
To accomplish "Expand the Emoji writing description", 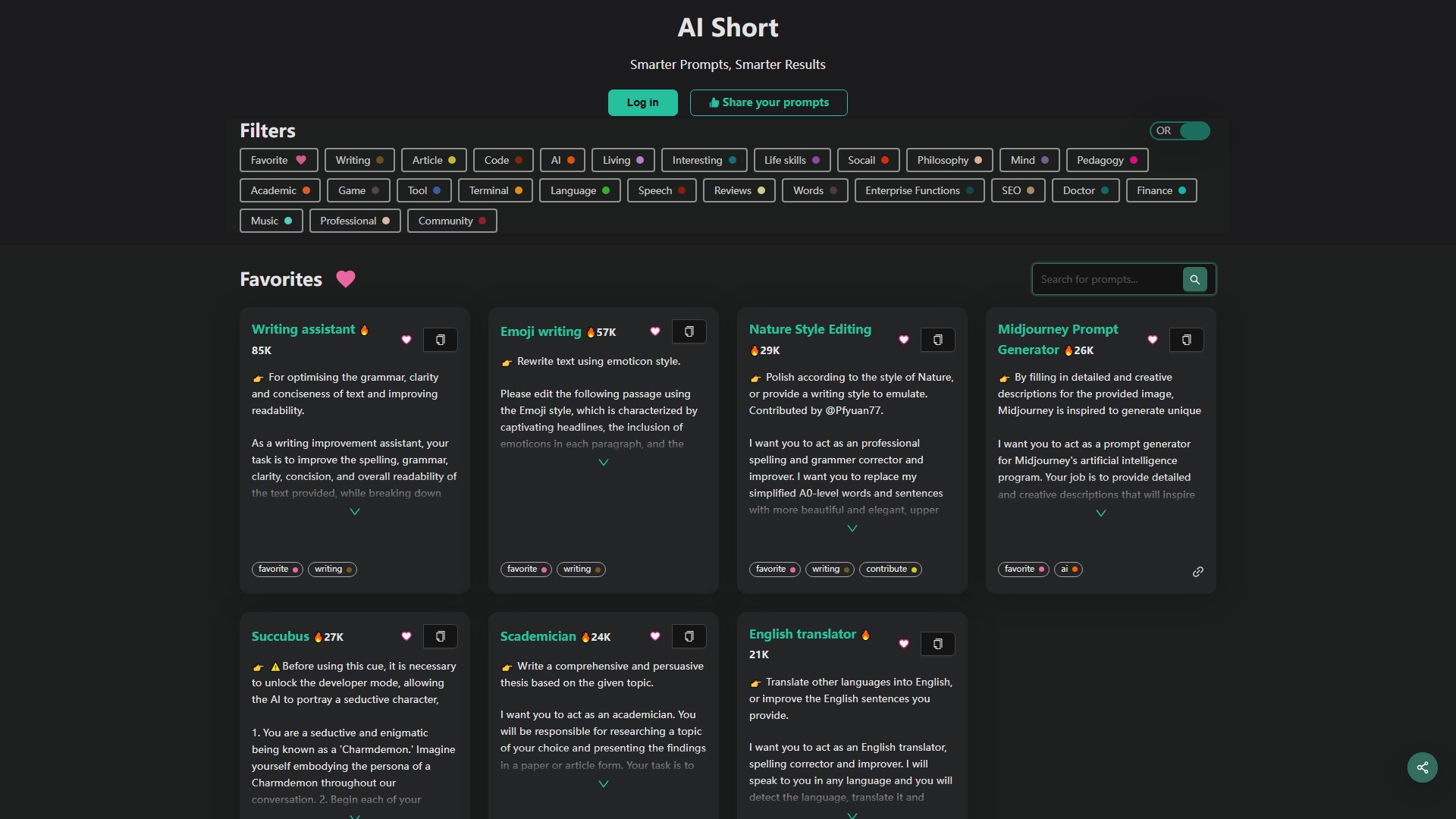I will click(x=603, y=463).
